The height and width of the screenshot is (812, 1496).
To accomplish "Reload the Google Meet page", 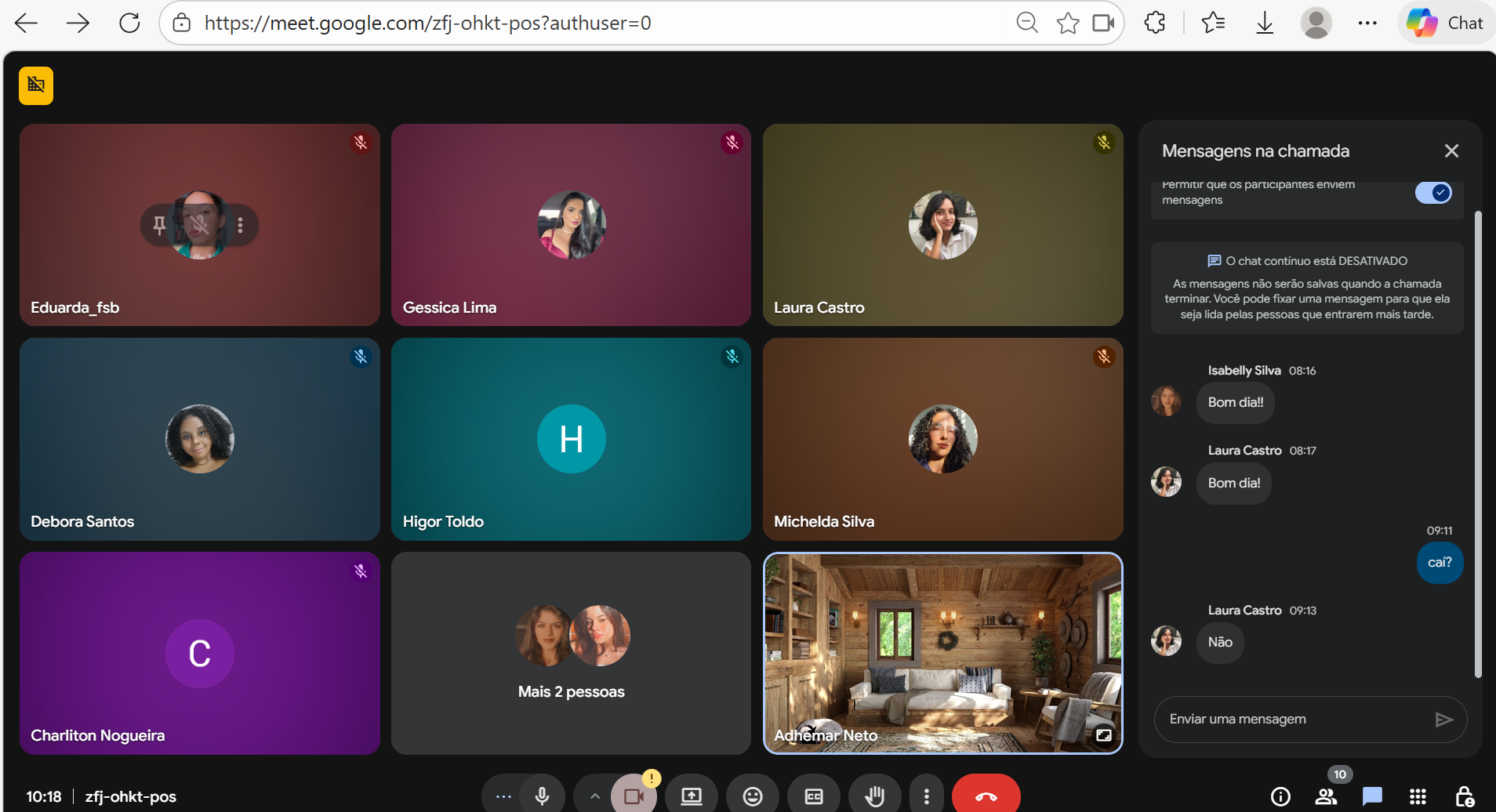I will click(x=129, y=23).
